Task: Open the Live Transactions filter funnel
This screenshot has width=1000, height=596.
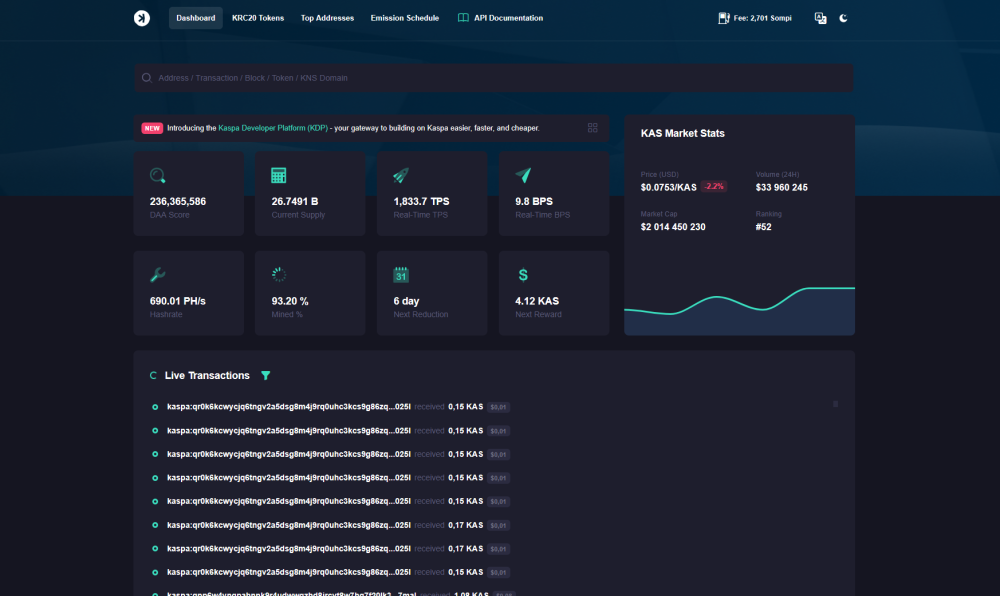Action: (265, 375)
